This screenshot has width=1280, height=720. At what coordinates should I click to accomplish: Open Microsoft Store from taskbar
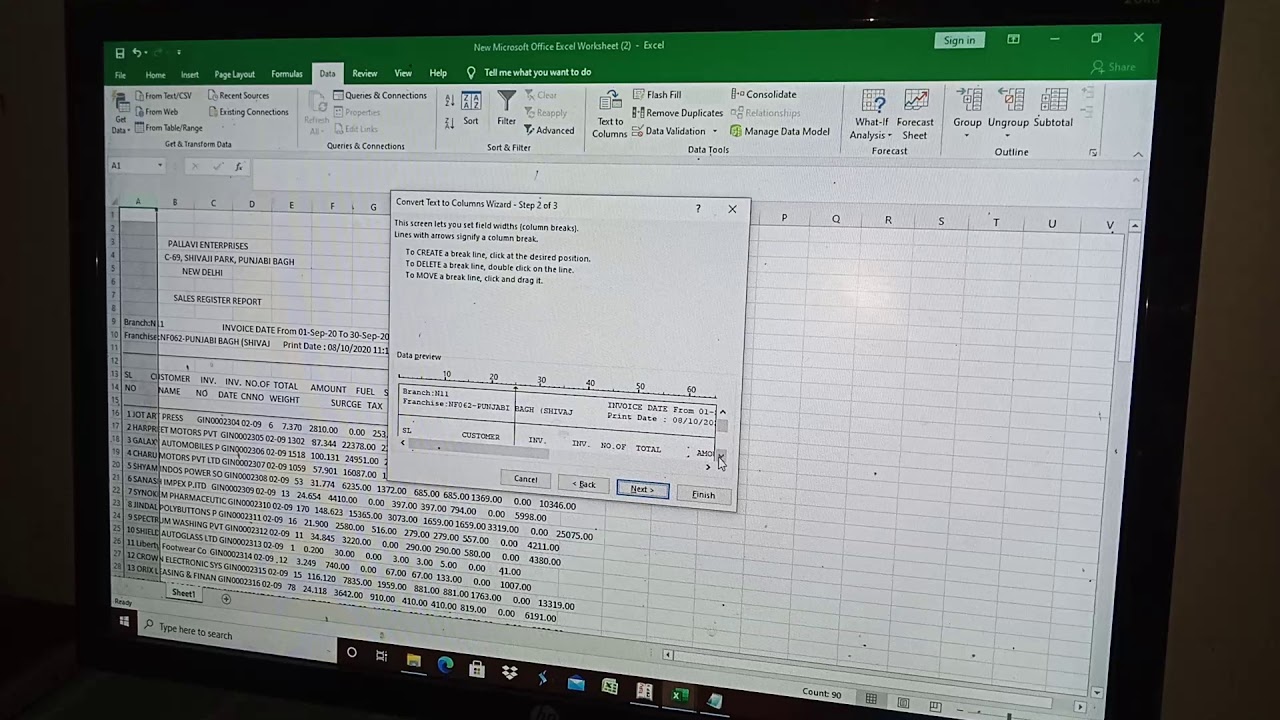click(477, 669)
